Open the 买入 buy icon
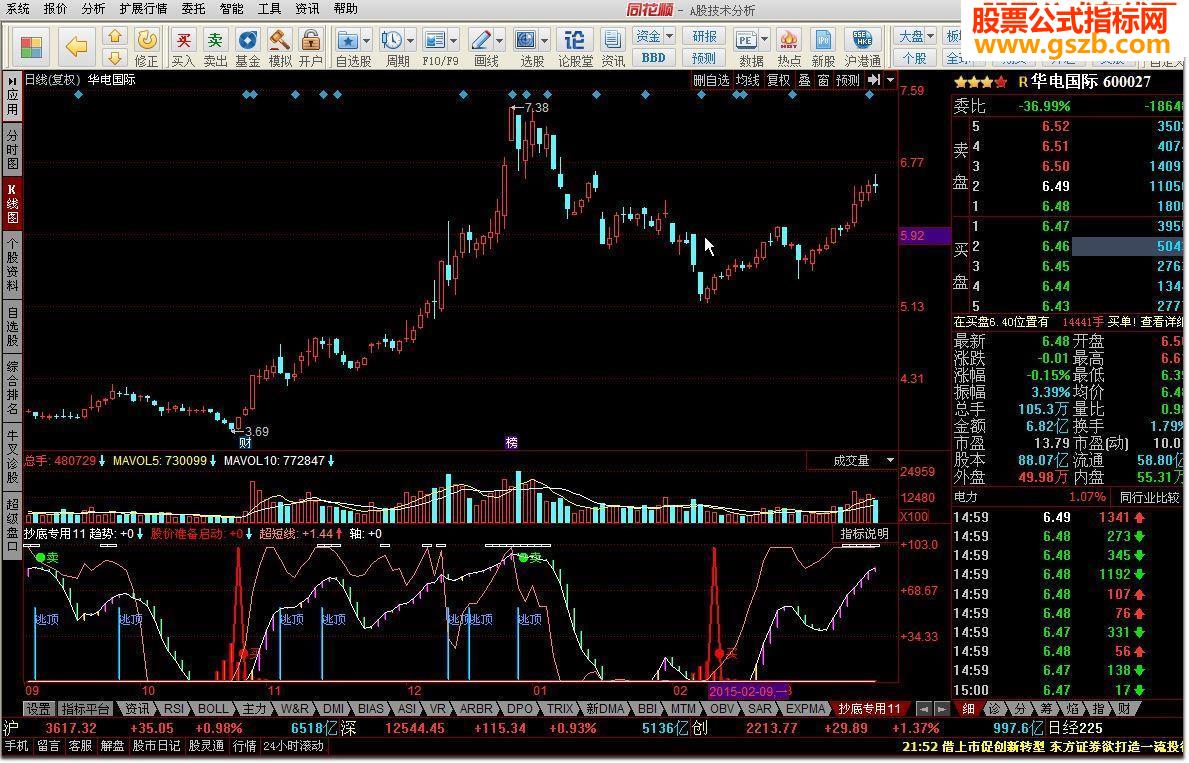The width and height of the screenshot is (1189, 763). (183, 47)
